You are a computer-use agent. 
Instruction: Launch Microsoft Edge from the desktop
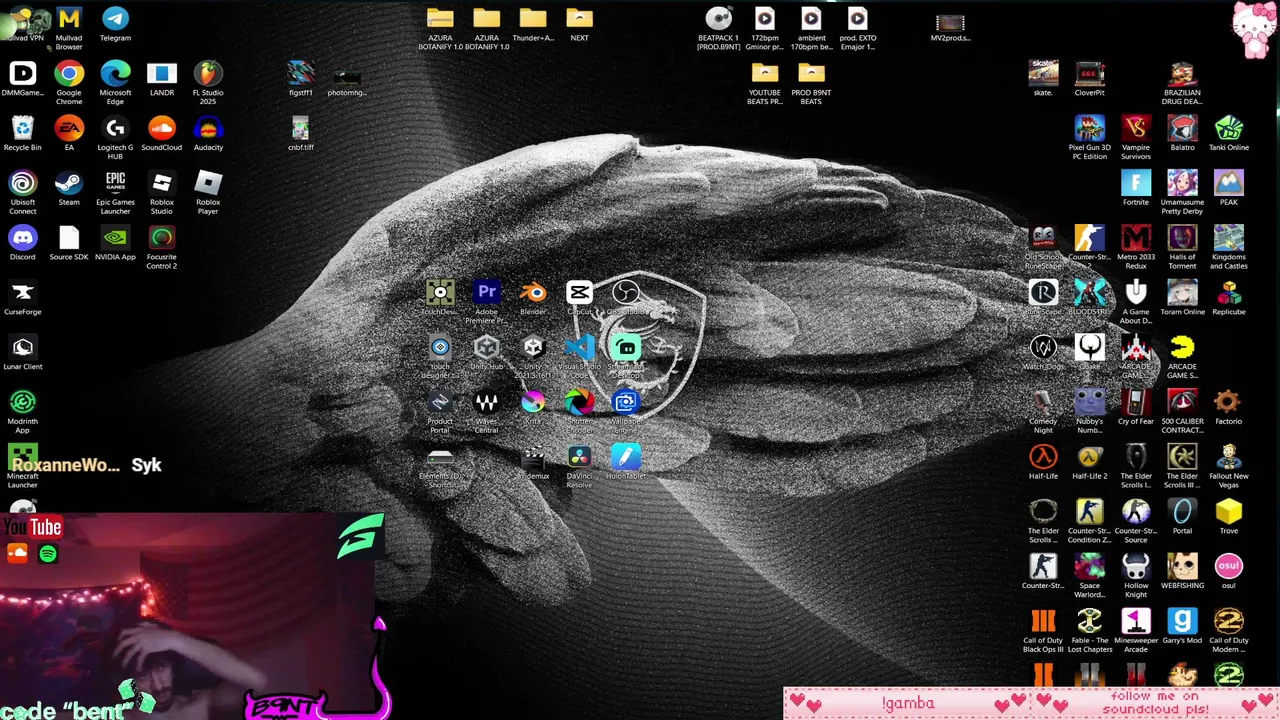(115, 74)
